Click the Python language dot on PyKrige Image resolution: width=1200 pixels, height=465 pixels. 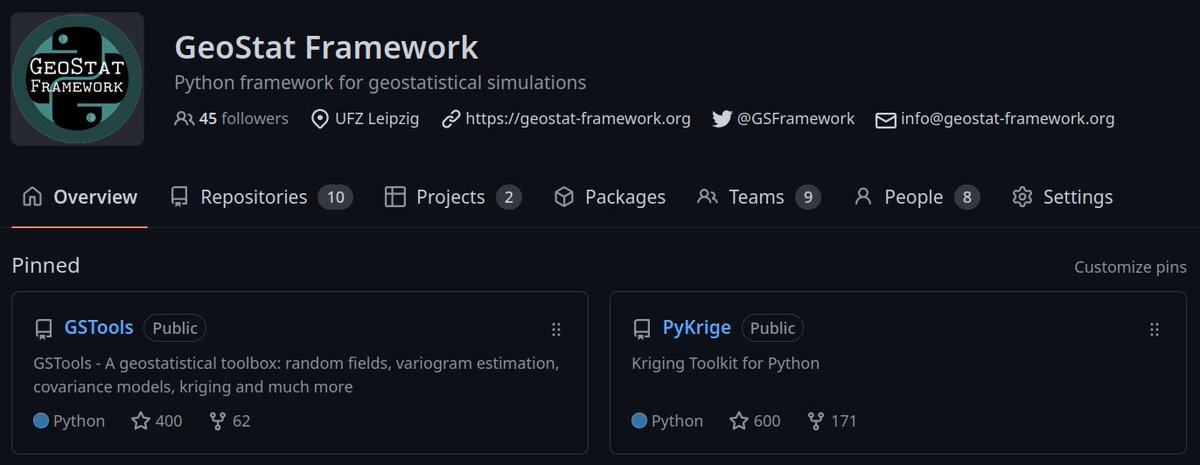pos(639,421)
